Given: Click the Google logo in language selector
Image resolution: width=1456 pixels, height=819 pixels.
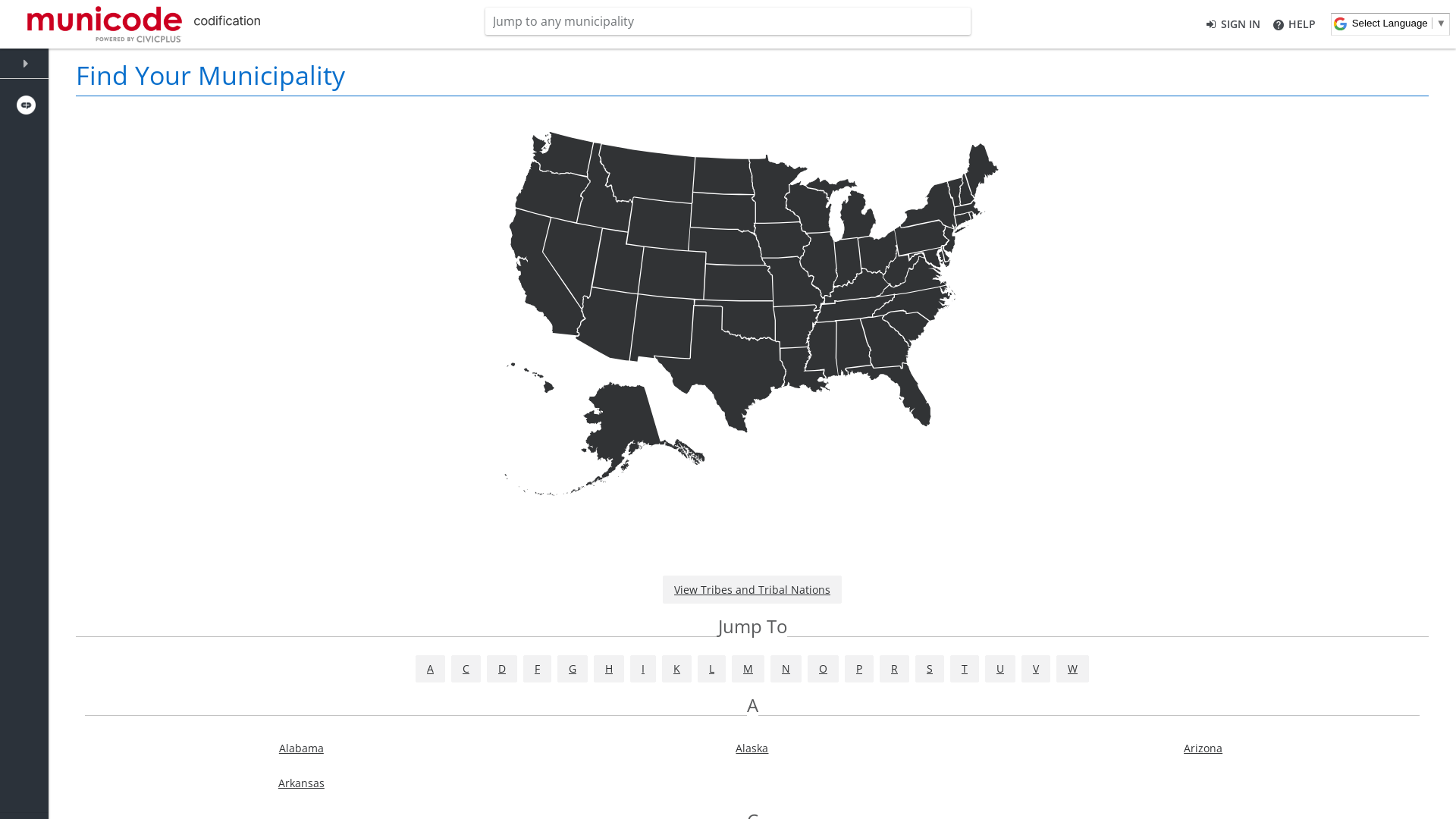Looking at the screenshot, I should 1340,24.
